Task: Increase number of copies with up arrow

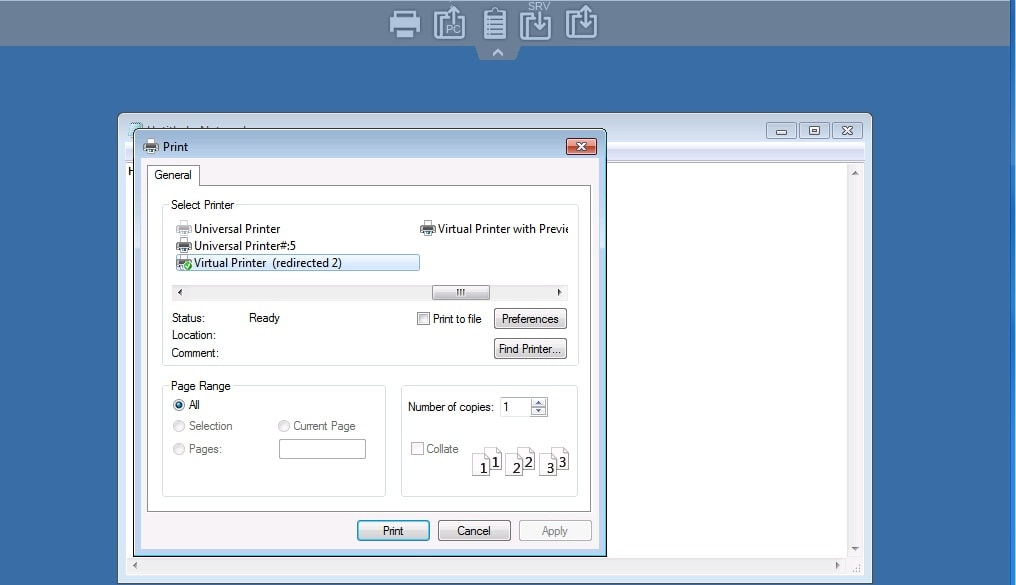Action: tap(539, 402)
